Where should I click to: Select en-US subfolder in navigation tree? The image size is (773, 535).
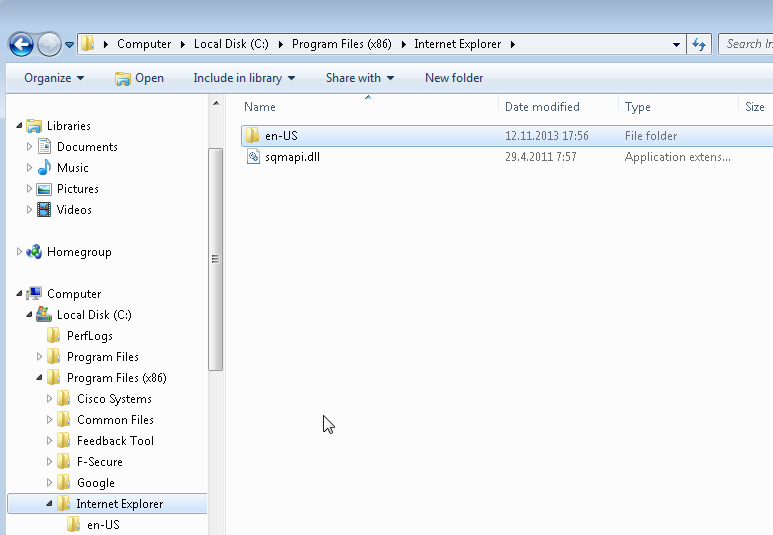(103, 525)
